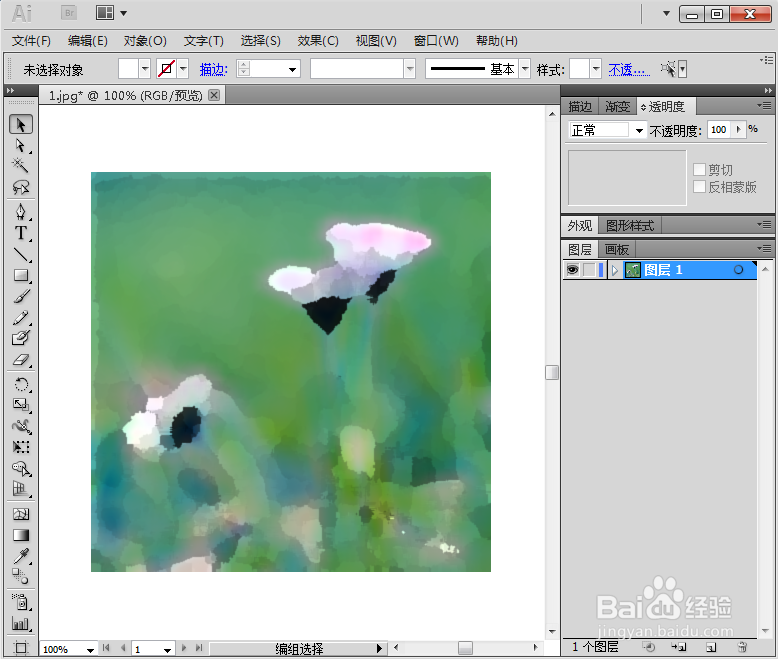Select the Lasso tool
The height and width of the screenshot is (659, 778).
pyautogui.click(x=21, y=187)
